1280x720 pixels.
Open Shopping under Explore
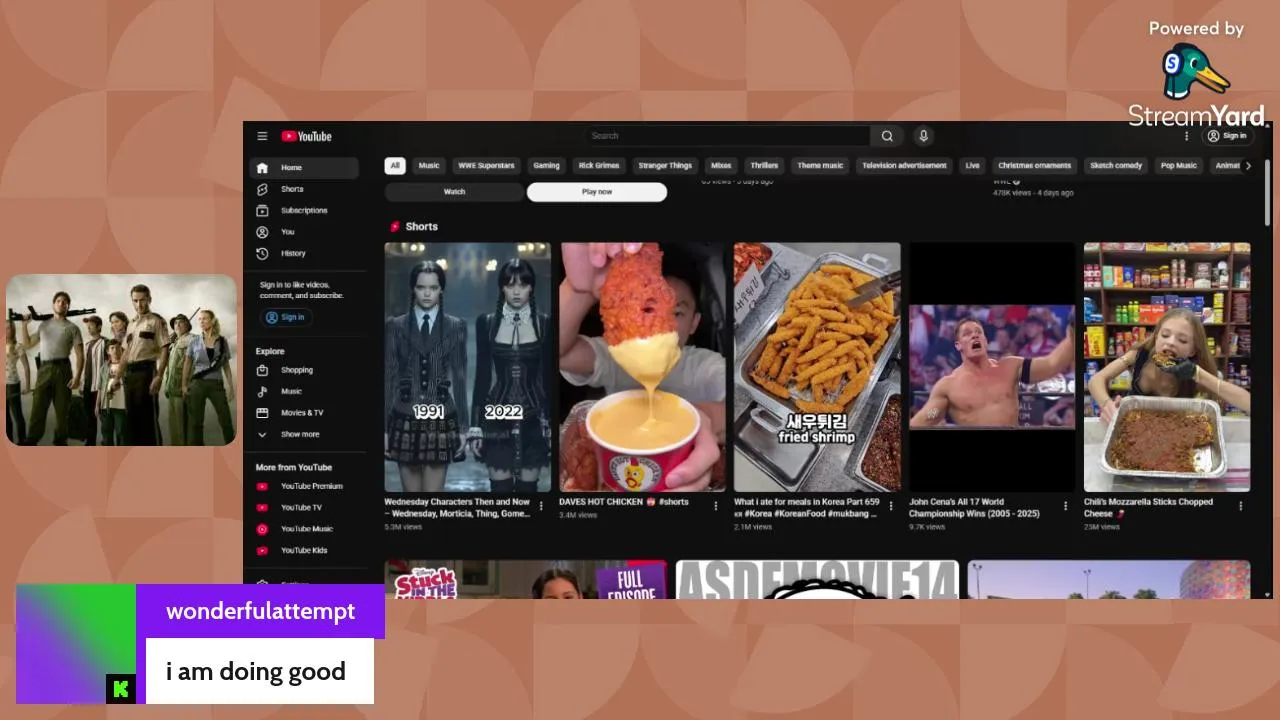303,370
